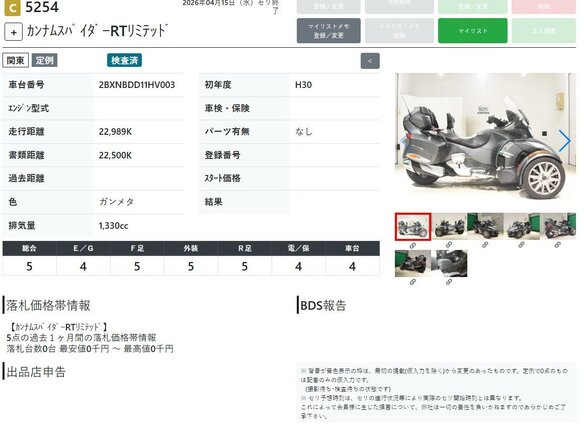Image resolution: width=584 pixels, height=438 pixels.
Task: Select chassis number 2BXNBDD11HV003
Action: click(x=137, y=85)
